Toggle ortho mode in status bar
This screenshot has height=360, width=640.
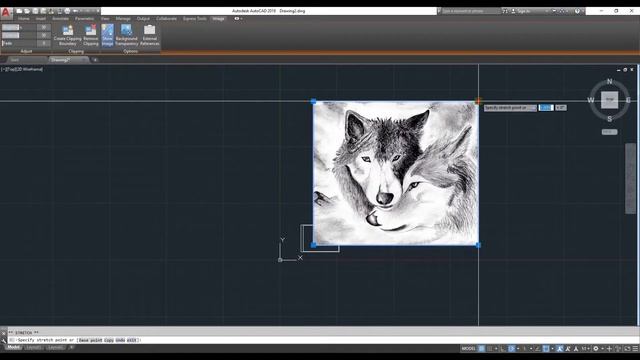pyautogui.click(x=503, y=349)
